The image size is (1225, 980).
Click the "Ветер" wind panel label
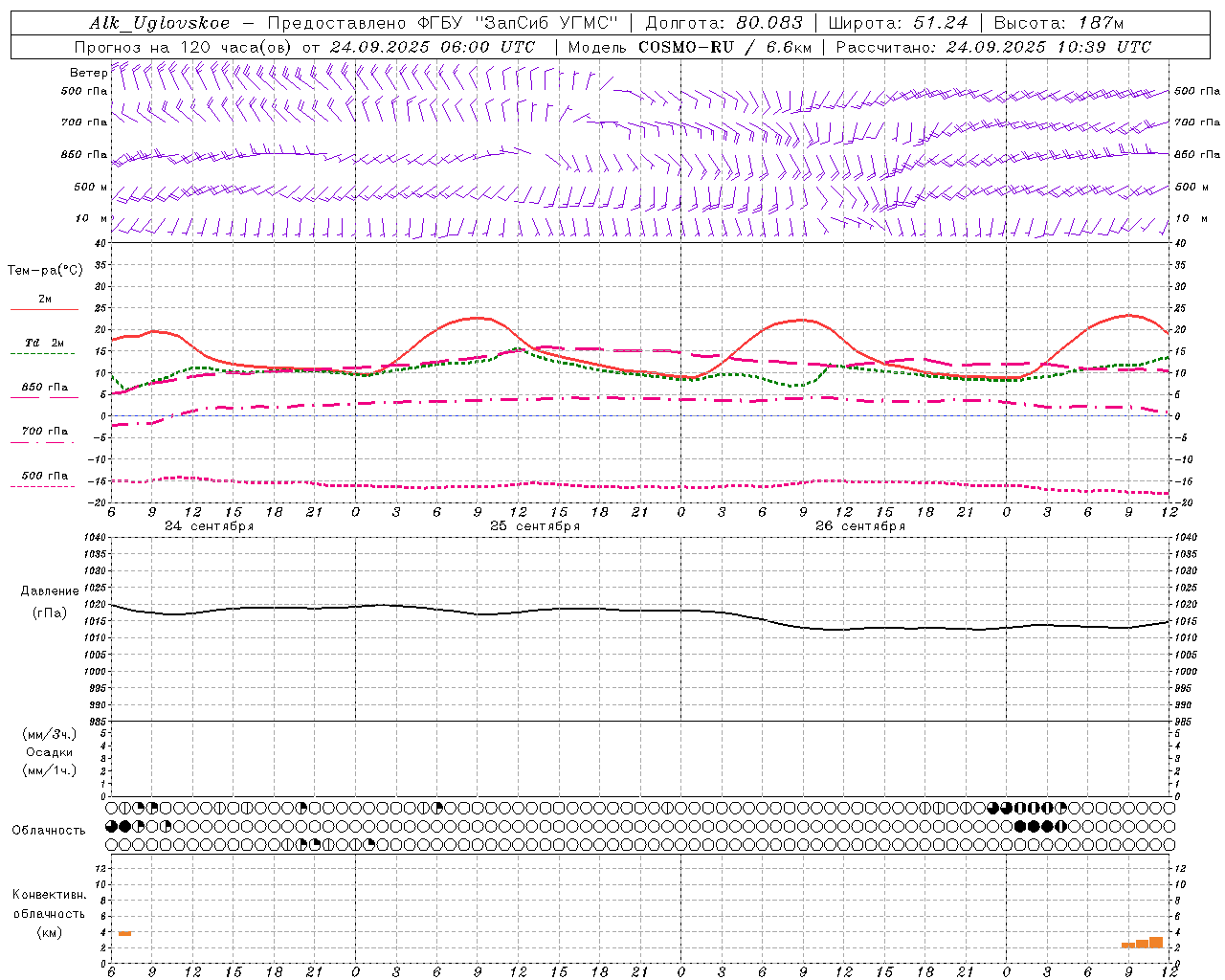[x=88, y=73]
